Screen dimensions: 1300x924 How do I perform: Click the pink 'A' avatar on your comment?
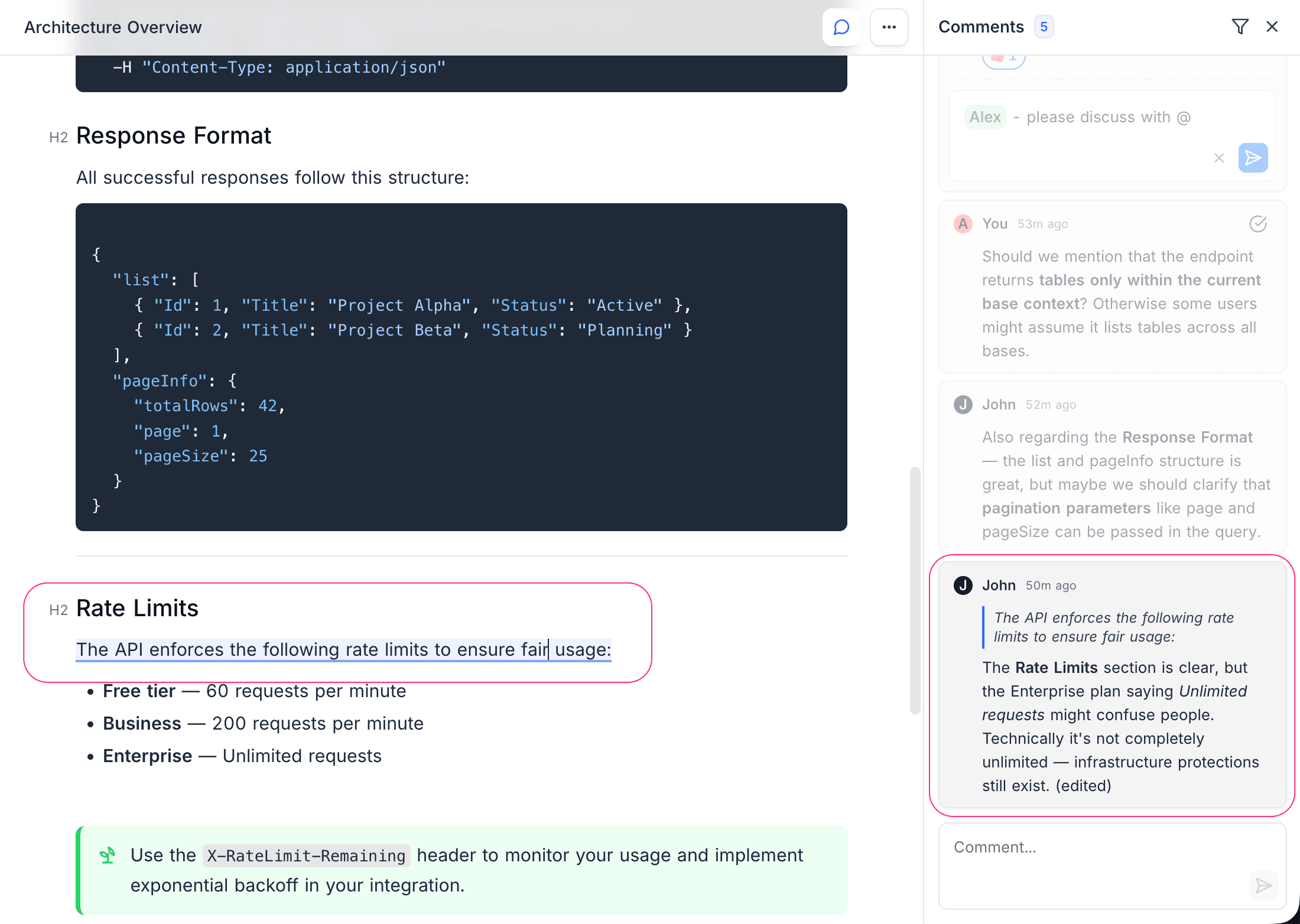962,224
